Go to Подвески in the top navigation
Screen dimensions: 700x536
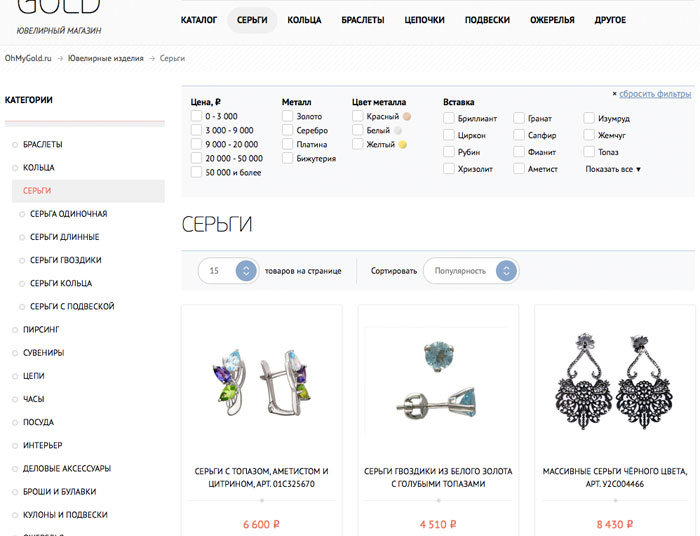487,20
